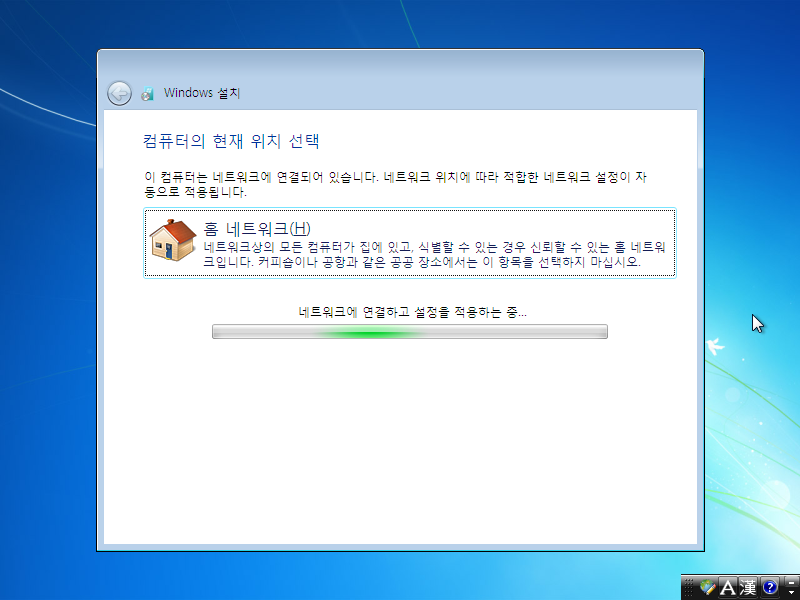Open language bar options dropdown arrow
Screen dimensions: 800x600
pos(791,592)
